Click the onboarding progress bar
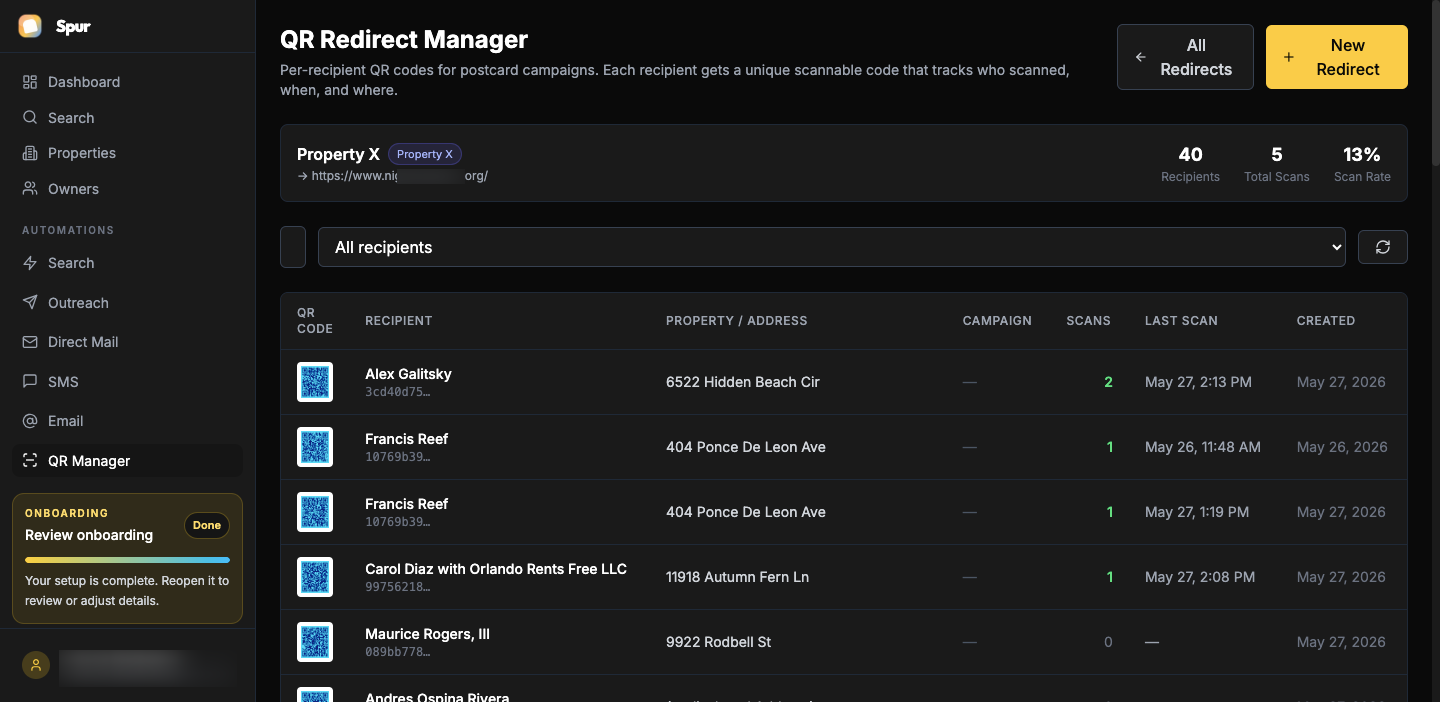The height and width of the screenshot is (702, 1440). pyautogui.click(x=127, y=560)
